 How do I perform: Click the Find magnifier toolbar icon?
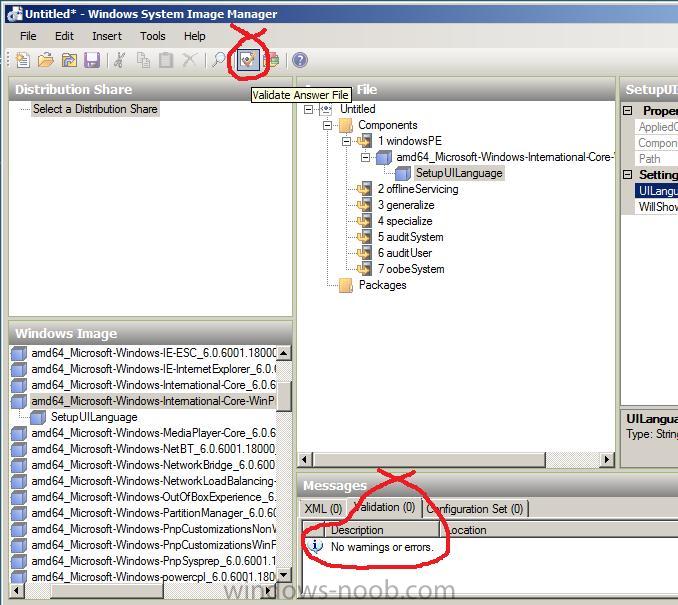coord(219,60)
